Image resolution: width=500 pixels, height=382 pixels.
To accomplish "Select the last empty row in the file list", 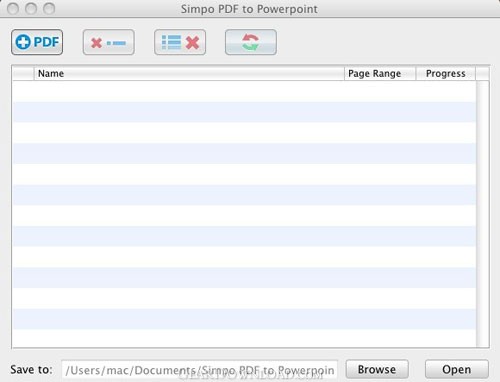I will tap(244, 338).
